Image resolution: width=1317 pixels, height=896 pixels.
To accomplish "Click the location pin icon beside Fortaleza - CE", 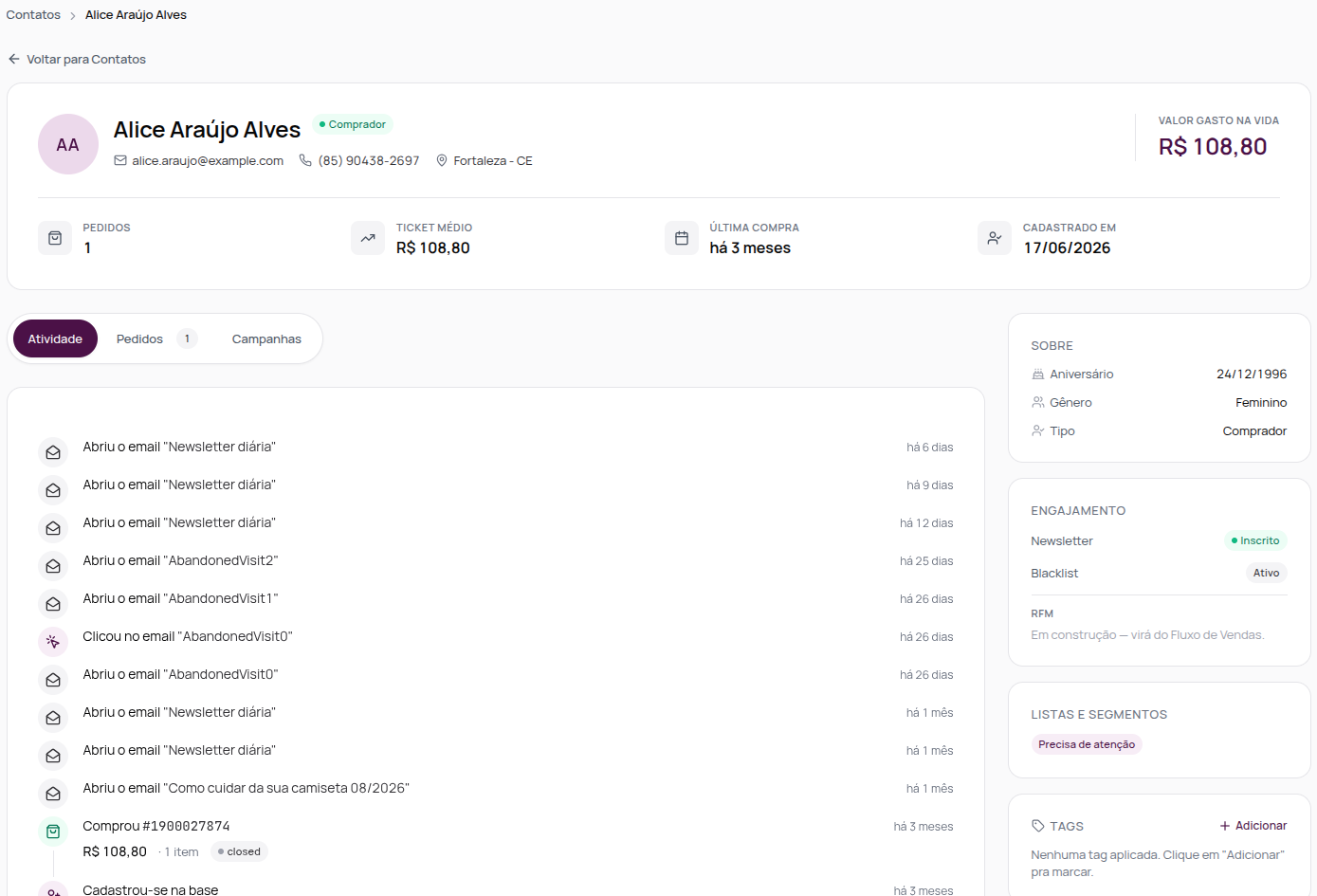I will 442,160.
